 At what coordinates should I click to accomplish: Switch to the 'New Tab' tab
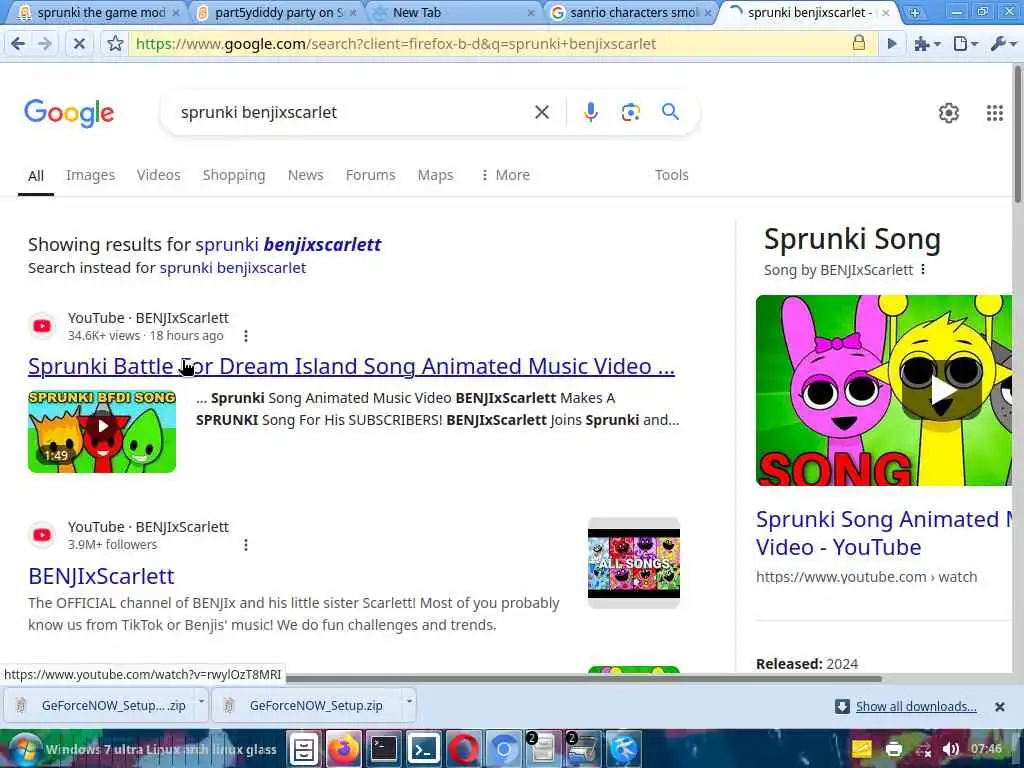(x=451, y=12)
